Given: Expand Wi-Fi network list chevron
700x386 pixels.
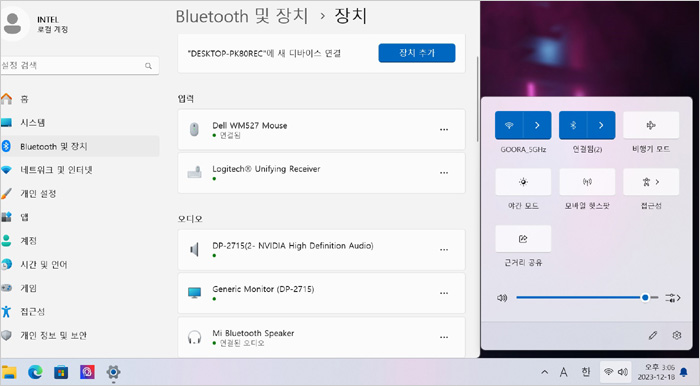Looking at the screenshot, I should click(537, 125).
